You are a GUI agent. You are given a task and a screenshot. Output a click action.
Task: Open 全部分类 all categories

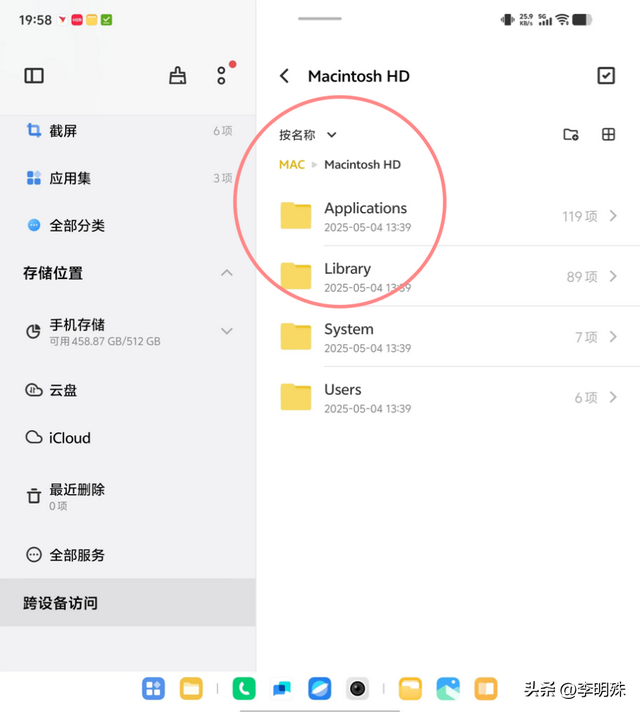[128, 225]
